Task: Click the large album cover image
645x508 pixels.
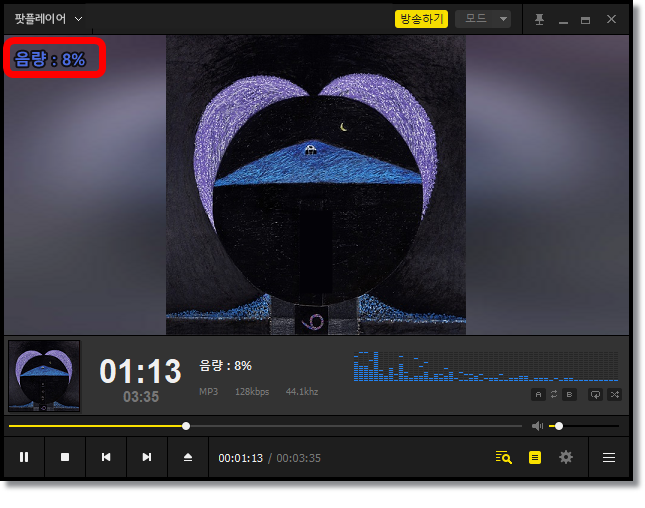Action: coord(316,185)
